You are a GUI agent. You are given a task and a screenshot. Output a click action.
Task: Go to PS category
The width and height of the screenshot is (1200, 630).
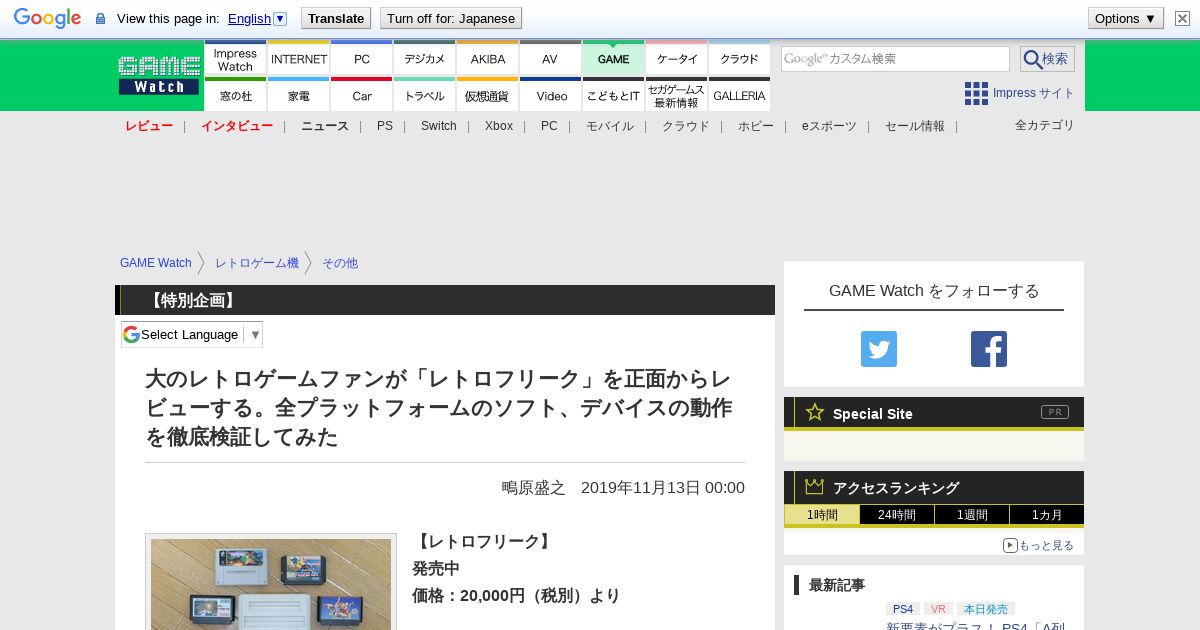385,126
